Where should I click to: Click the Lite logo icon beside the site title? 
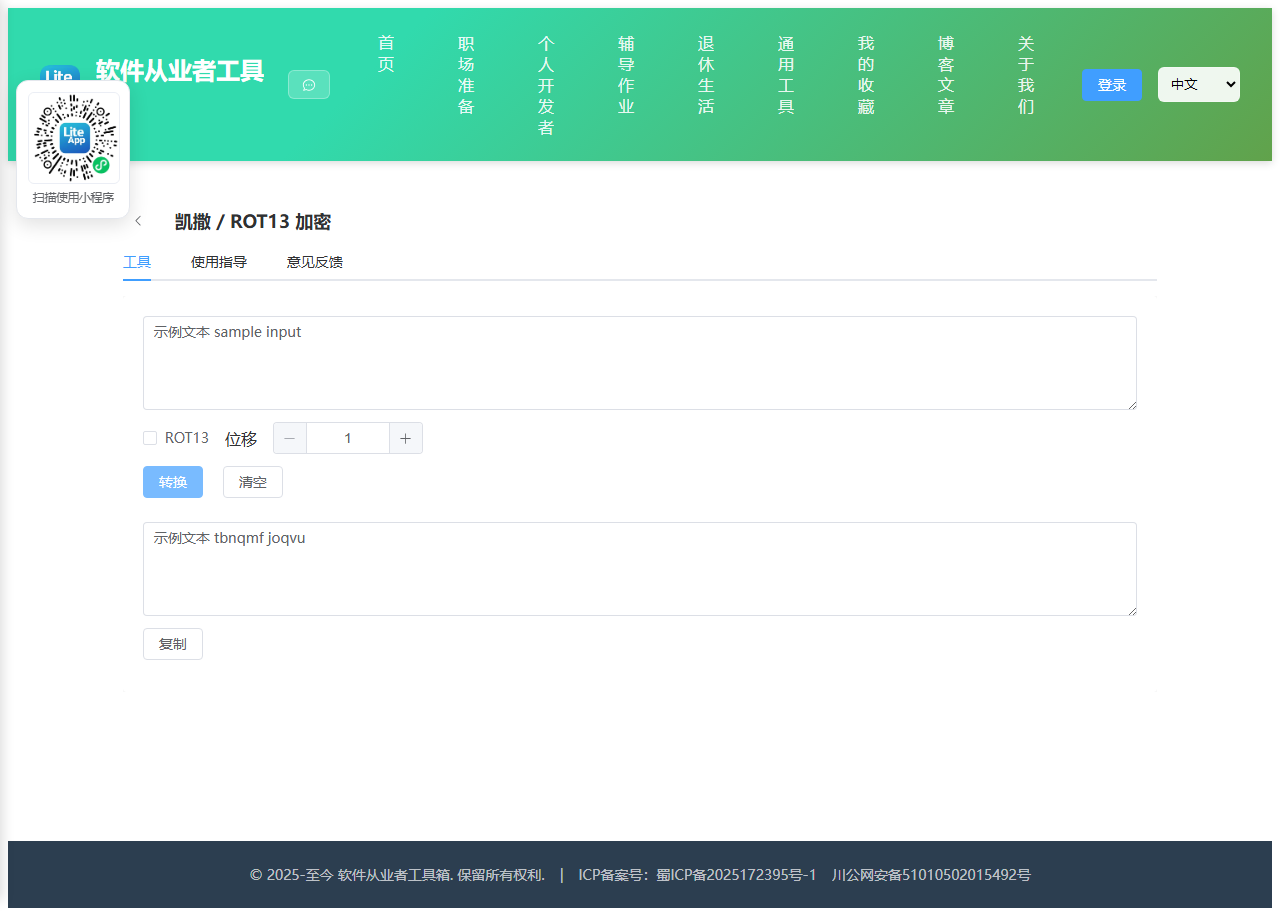click(60, 73)
